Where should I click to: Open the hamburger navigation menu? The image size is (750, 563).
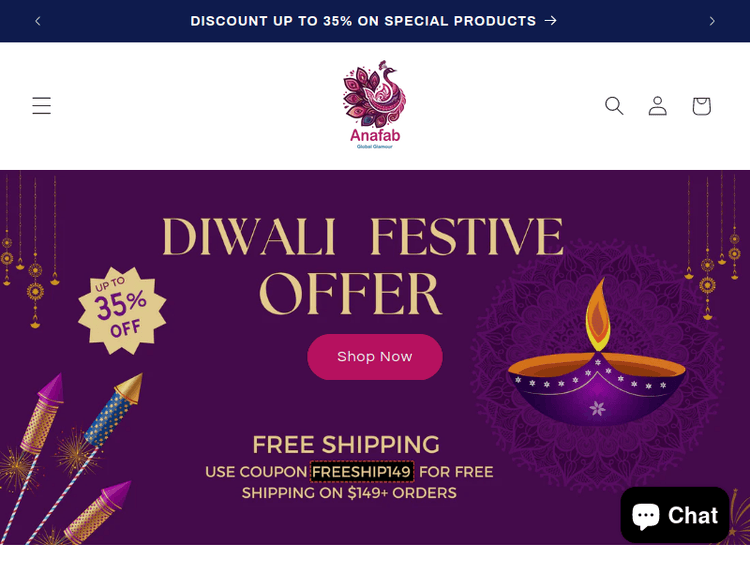[42, 106]
